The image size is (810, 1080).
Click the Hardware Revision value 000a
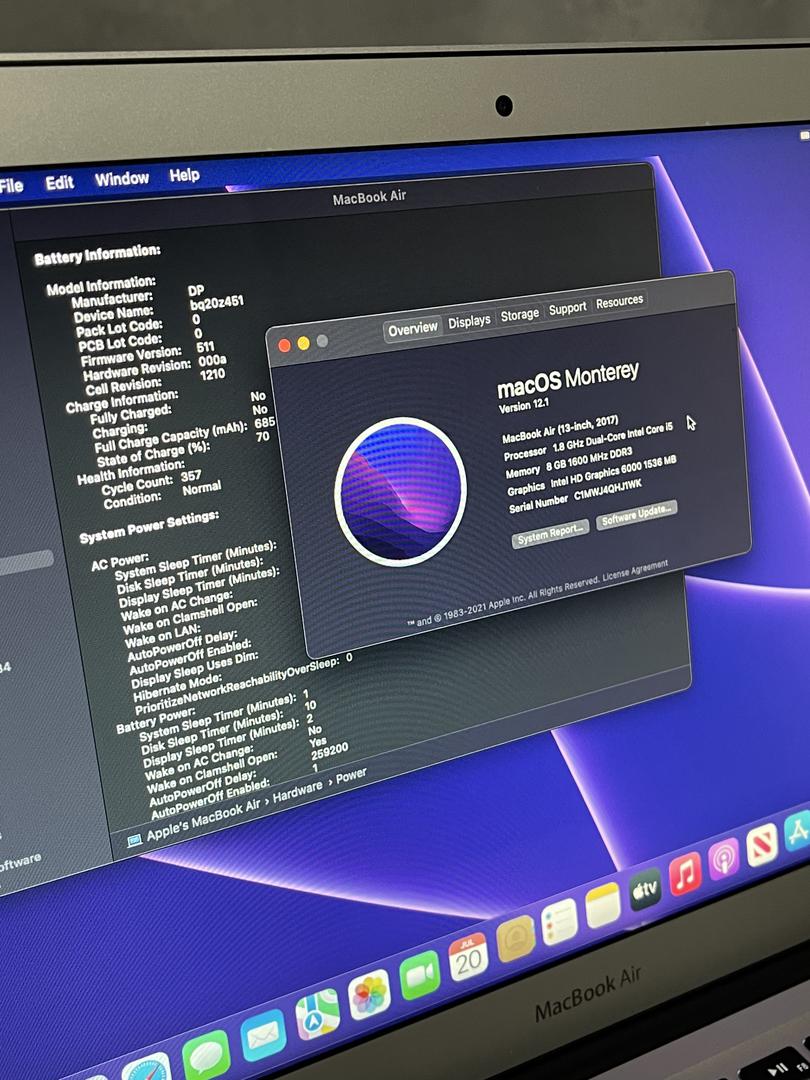[x=212, y=361]
